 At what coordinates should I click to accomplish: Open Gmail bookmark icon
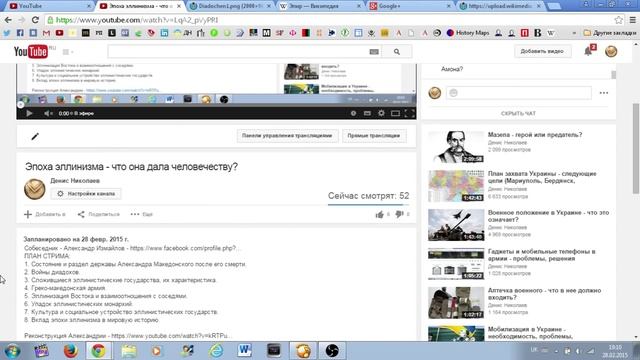46,33
